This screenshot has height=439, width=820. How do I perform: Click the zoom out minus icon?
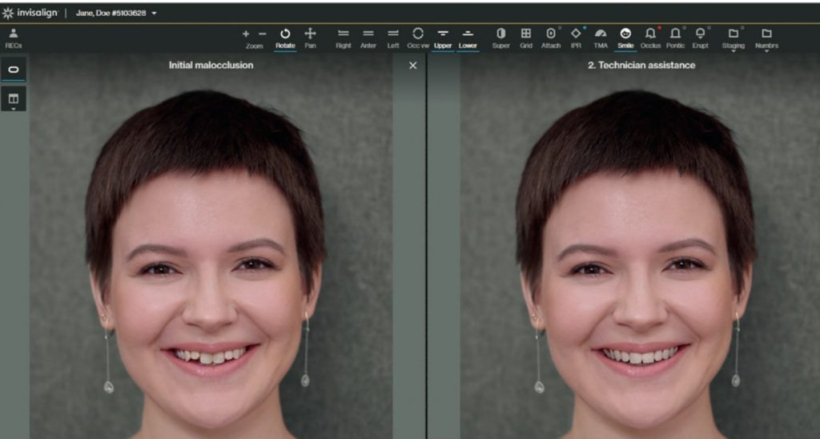pos(263,33)
